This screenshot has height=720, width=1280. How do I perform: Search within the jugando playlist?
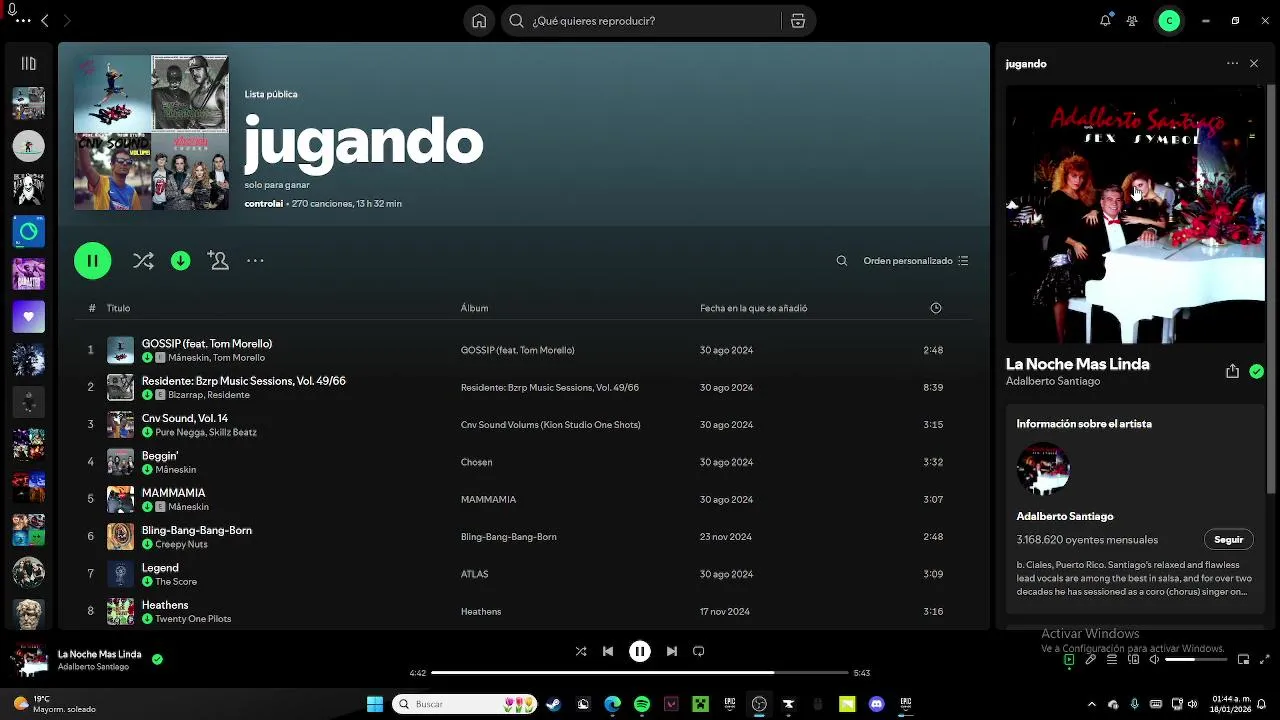(842, 261)
